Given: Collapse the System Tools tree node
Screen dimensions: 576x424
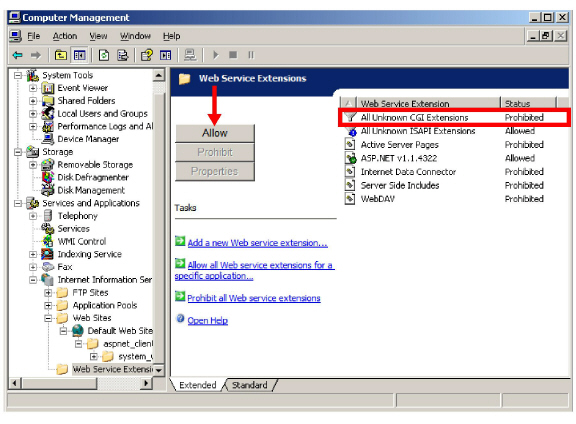Looking at the screenshot, I should tap(18, 76).
